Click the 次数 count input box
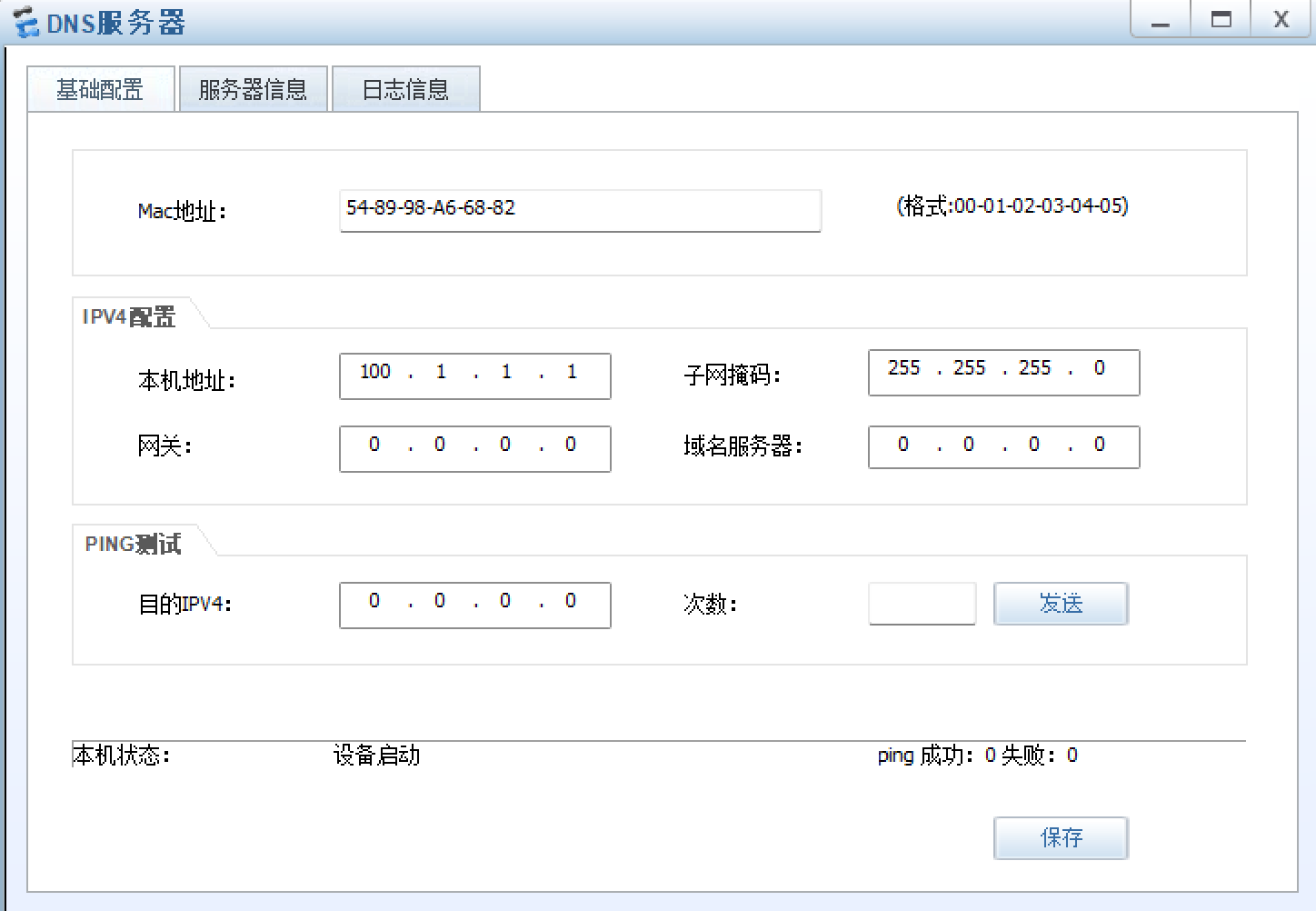Viewport: 1316px width, 911px height. [922, 604]
